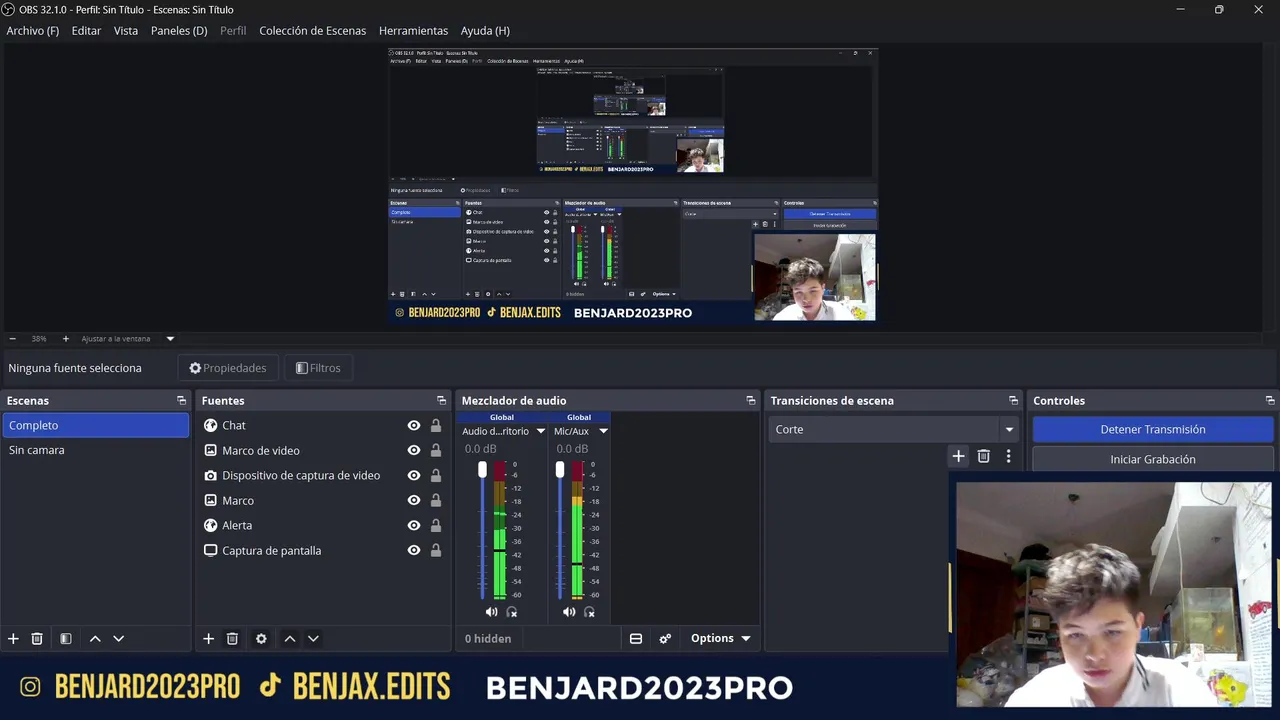Image resolution: width=1280 pixels, height=720 pixels.
Task: Lock the Marco source
Action: 436,500
